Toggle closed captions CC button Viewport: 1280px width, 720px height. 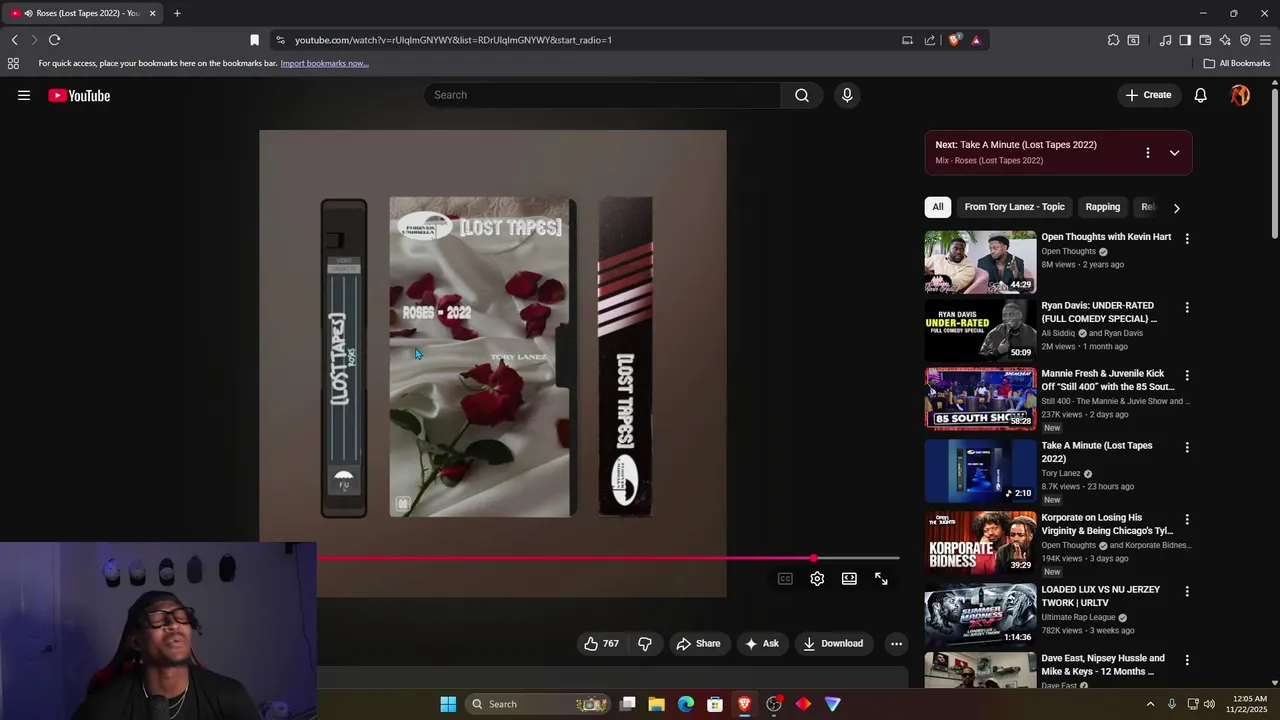point(785,578)
